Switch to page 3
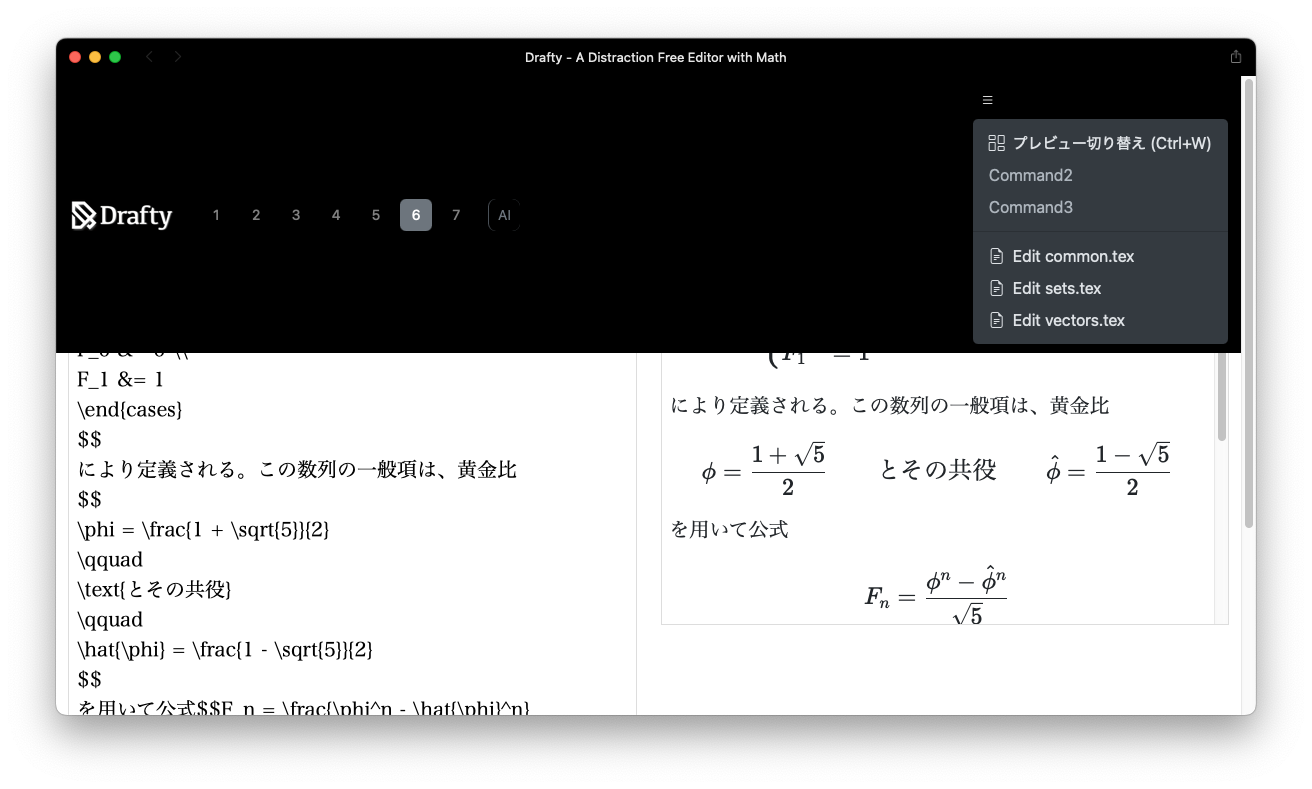 click(x=296, y=215)
